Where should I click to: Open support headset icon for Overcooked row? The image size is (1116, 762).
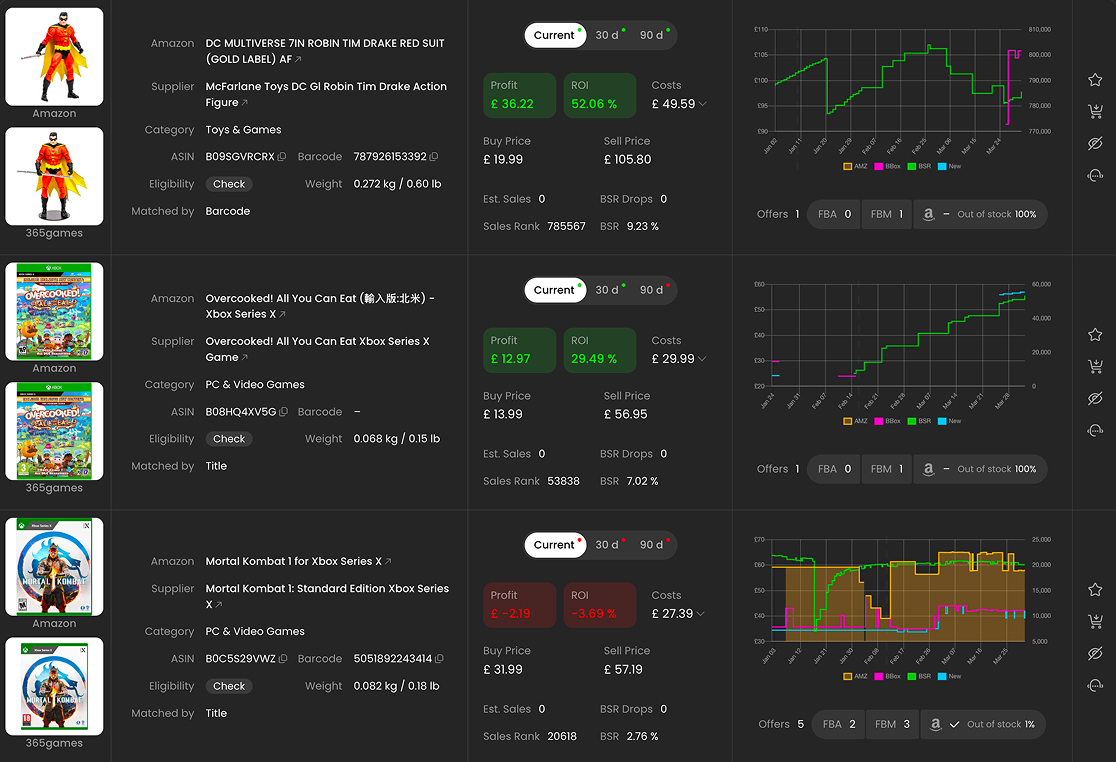[1095, 430]
